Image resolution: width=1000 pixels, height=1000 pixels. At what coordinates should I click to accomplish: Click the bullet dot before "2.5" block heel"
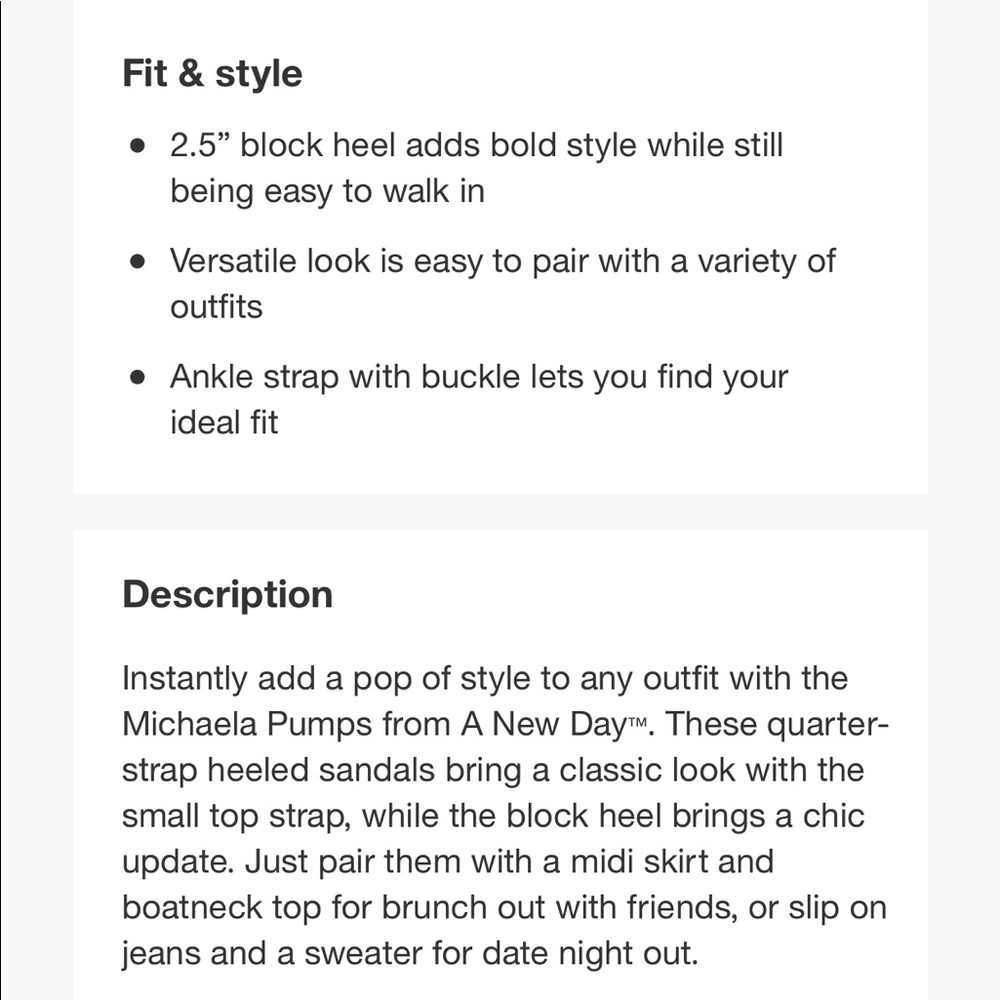point(138,146)
